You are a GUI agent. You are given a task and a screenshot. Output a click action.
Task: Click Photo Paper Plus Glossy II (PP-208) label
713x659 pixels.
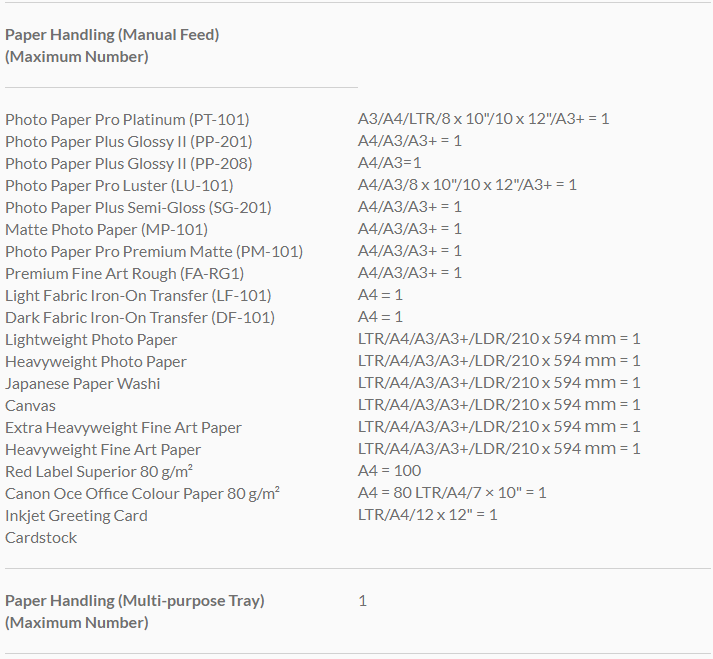click(128, 163)
